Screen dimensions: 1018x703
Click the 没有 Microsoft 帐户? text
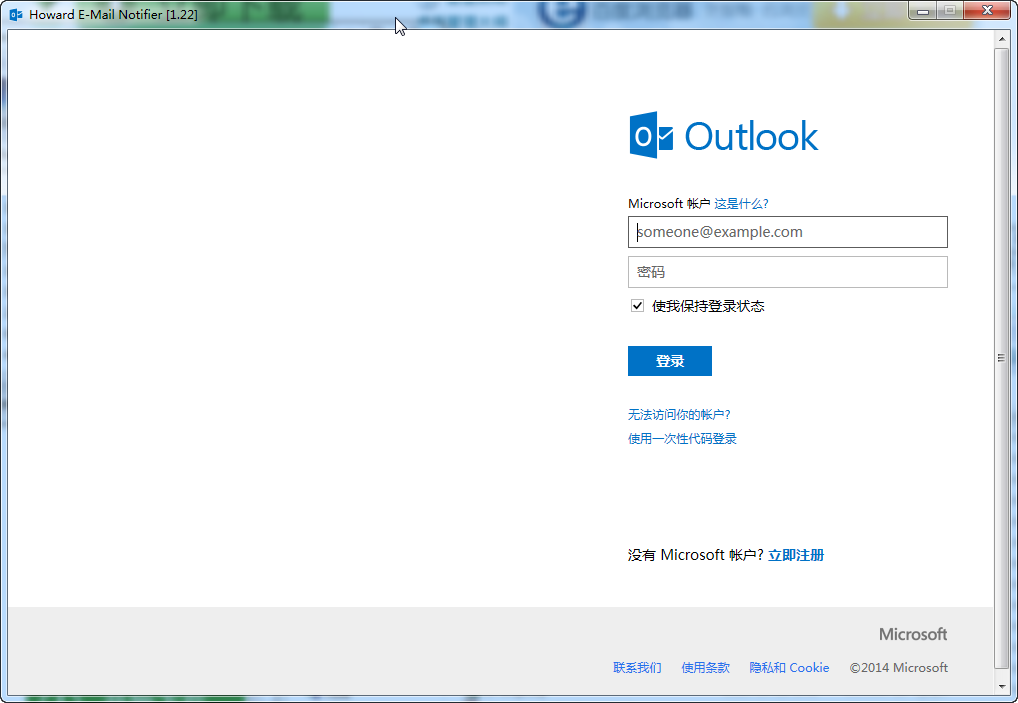[x=695, y=555]
